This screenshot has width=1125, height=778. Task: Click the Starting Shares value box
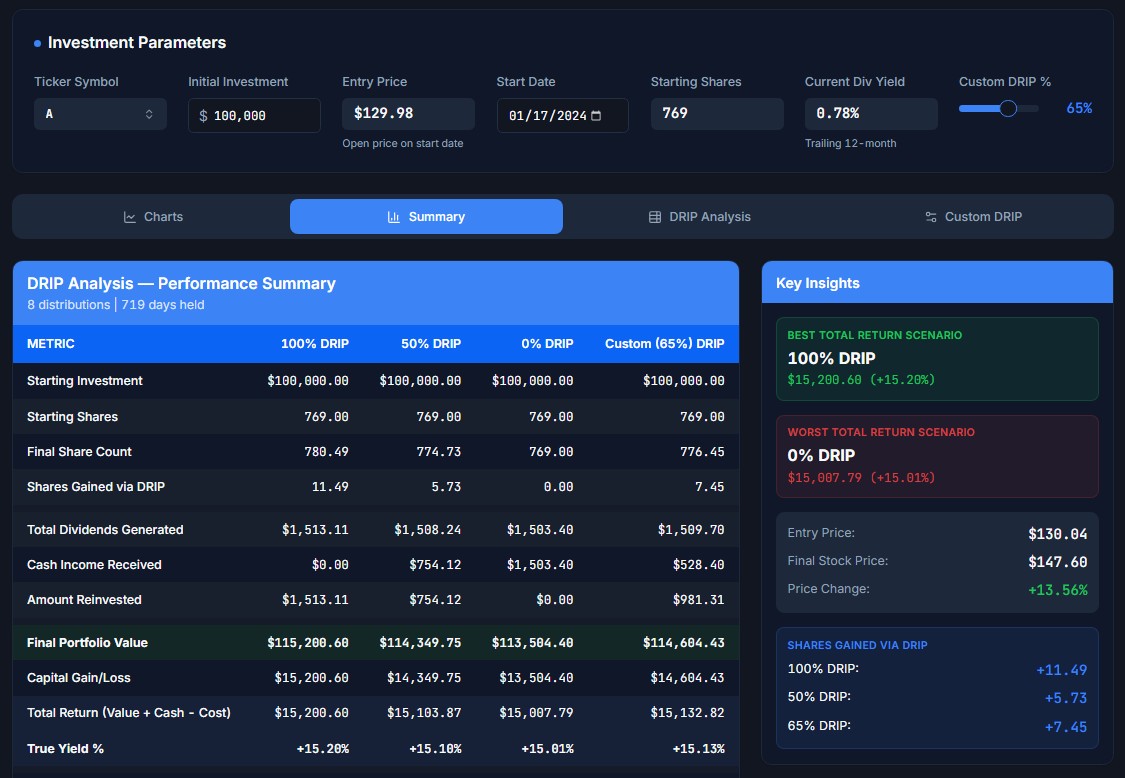(716, 113)
